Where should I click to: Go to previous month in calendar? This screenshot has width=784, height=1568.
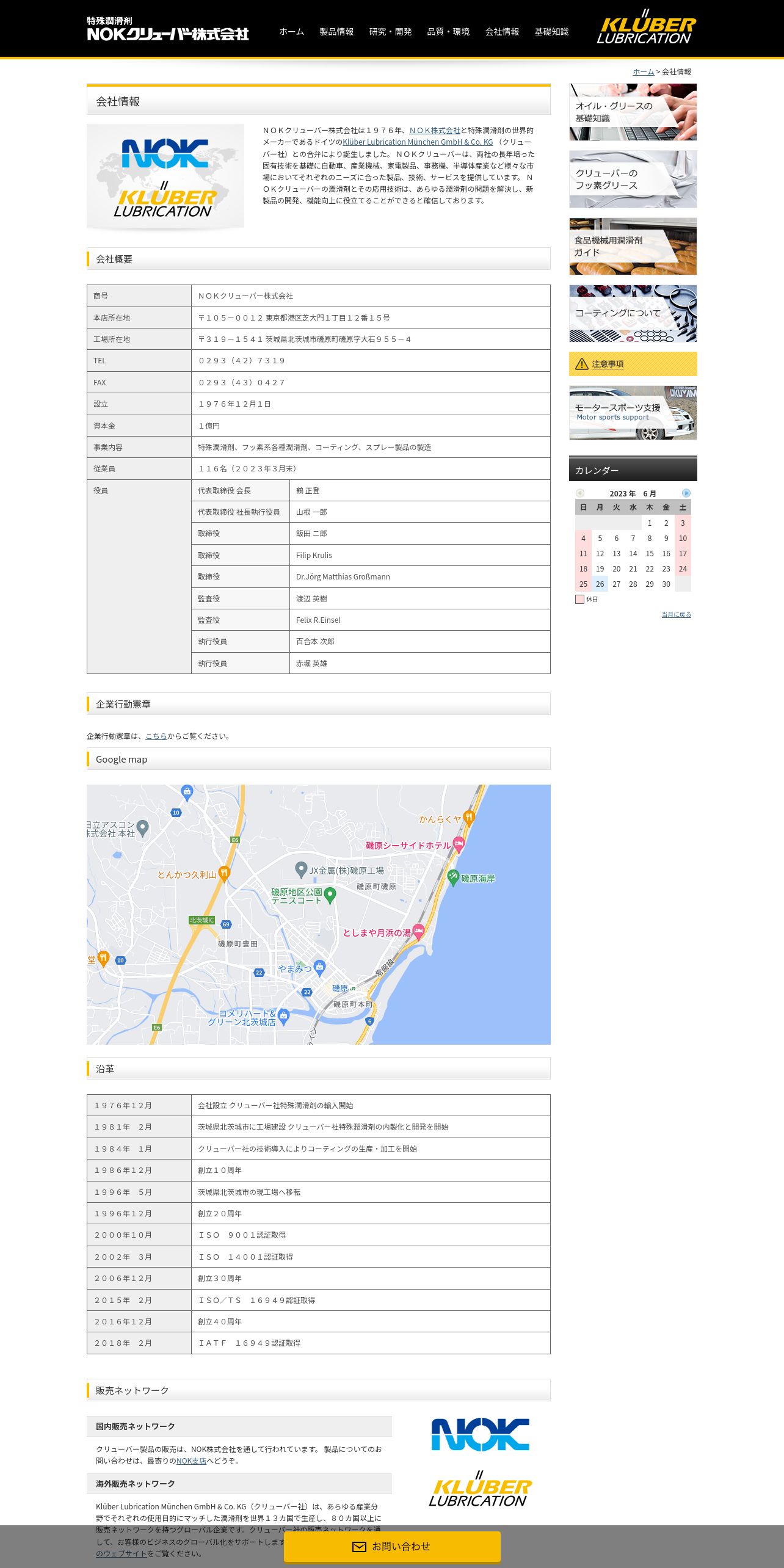tap(580, 493)
